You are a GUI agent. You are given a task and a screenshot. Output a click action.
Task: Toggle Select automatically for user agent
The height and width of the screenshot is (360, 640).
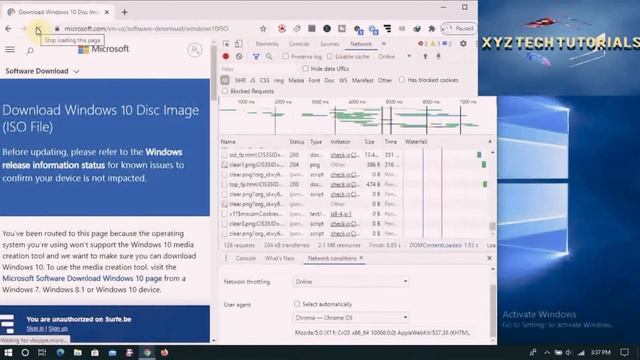pyautogui.click(x=297, y=304)
